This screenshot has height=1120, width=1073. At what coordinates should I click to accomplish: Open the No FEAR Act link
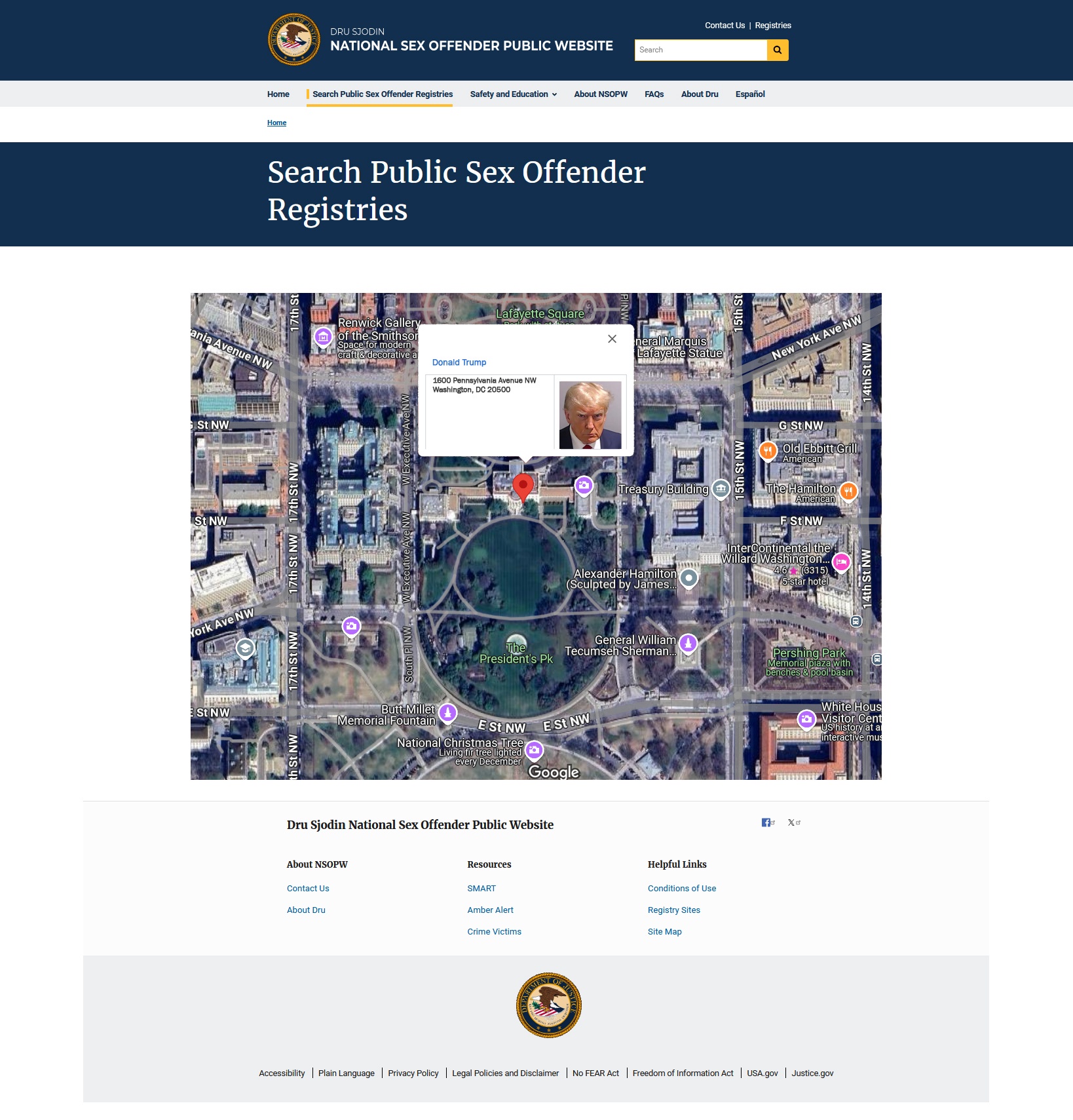pyautogui.click(x=595, y=1073)
